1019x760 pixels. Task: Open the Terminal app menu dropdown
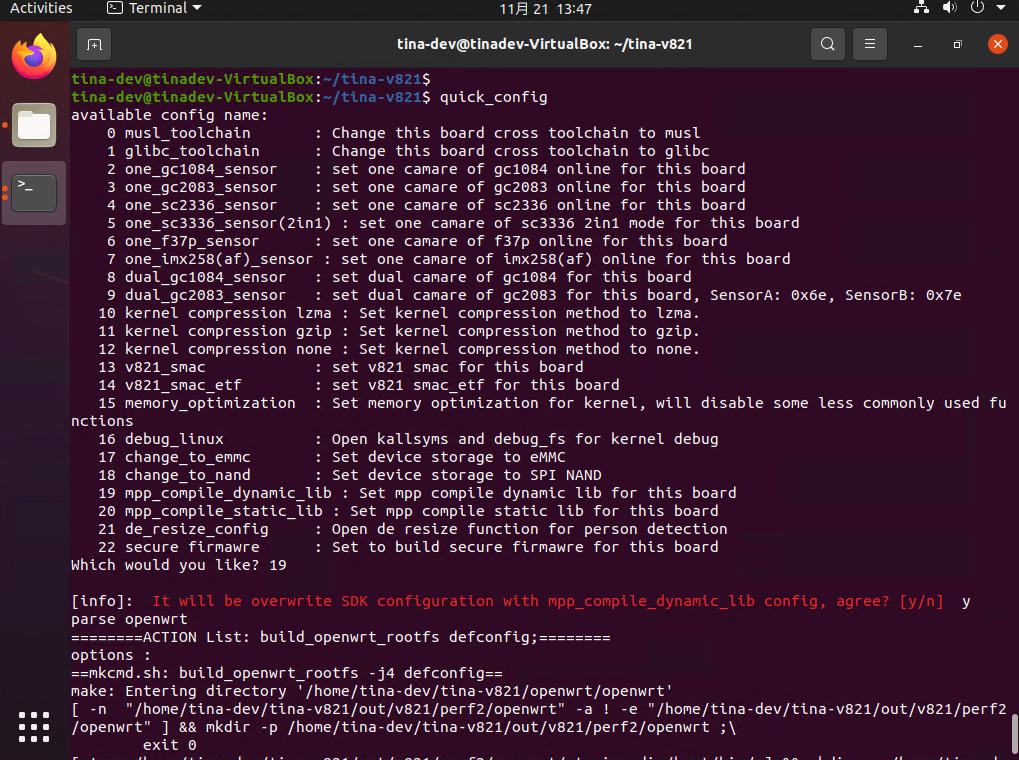point(154,8)
